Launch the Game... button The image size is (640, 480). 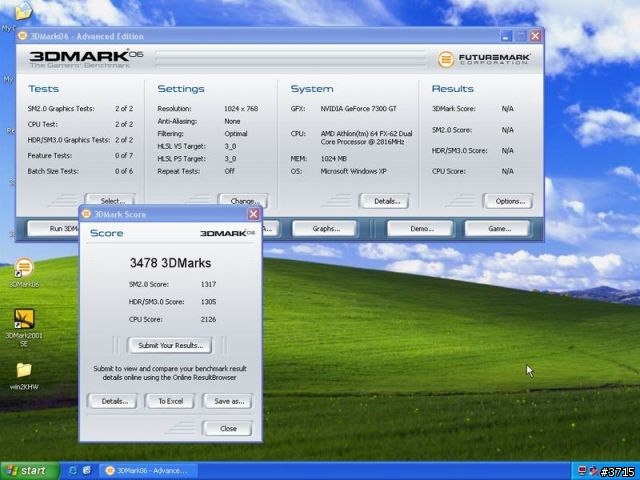click(498, 229)
